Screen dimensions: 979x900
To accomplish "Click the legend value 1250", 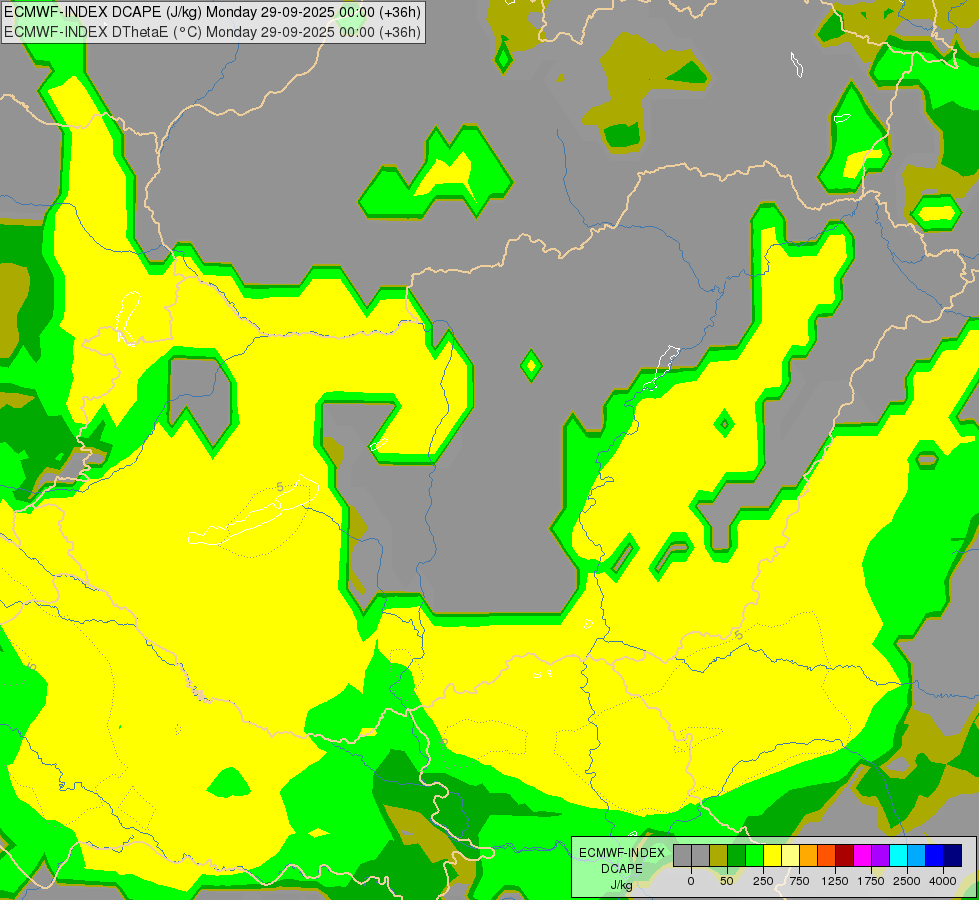I will tap(835, 881).
